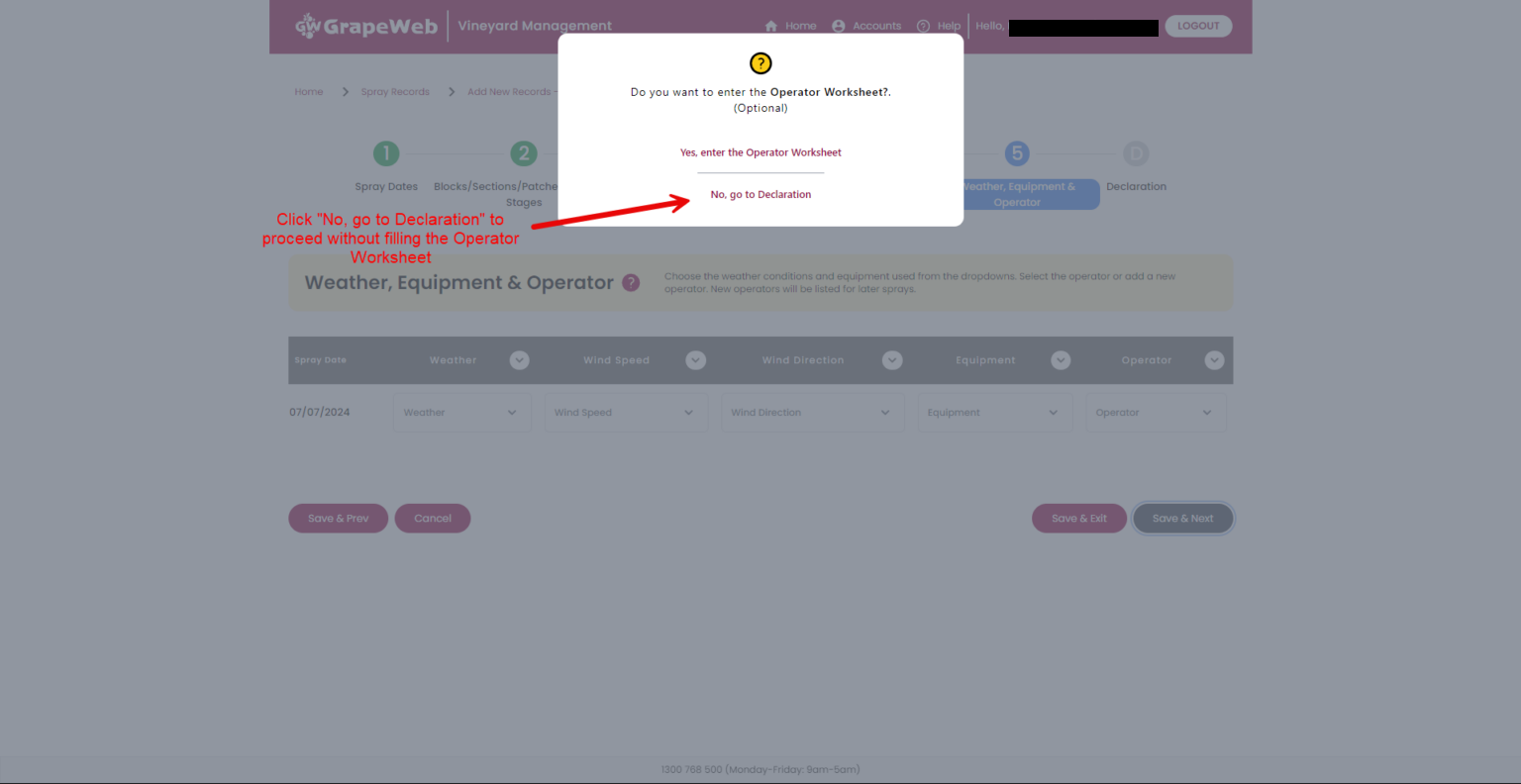Image resolution: width=1521 pixels, height=784 pixels.
Task: Click the Home house icon in header
Action: [x=771, y=27]
